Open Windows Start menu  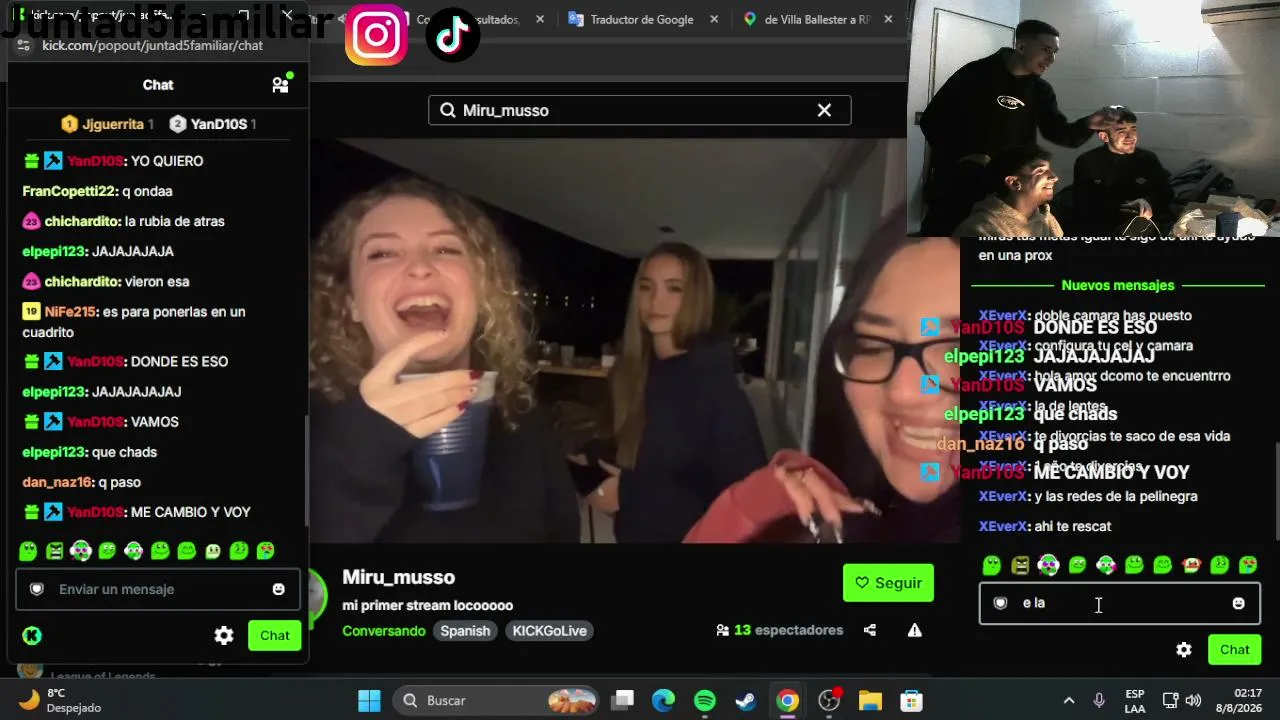[369, 700]
